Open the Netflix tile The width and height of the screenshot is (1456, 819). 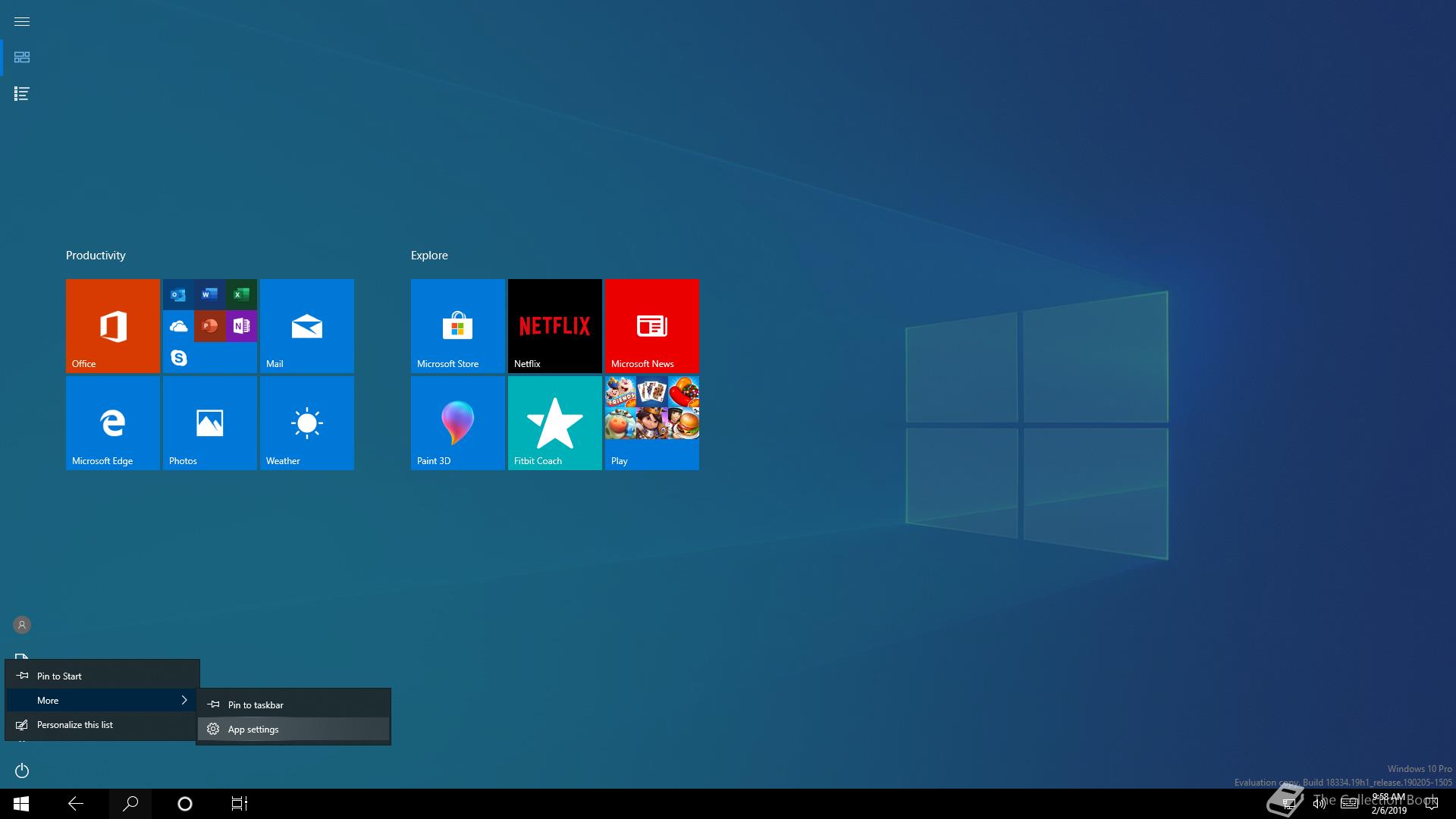[554, 326]
